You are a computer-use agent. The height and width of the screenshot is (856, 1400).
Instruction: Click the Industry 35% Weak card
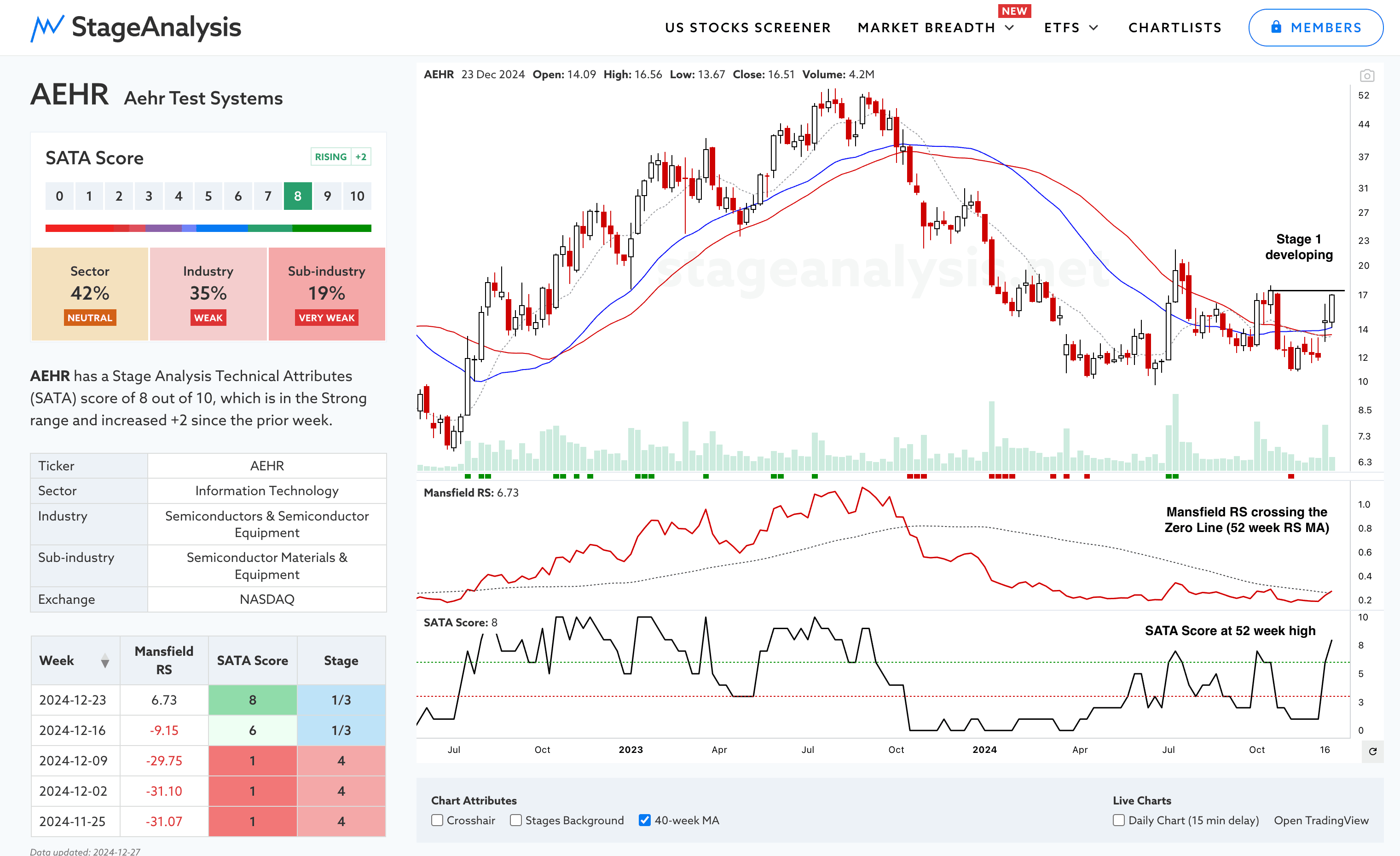coord(208,294)
